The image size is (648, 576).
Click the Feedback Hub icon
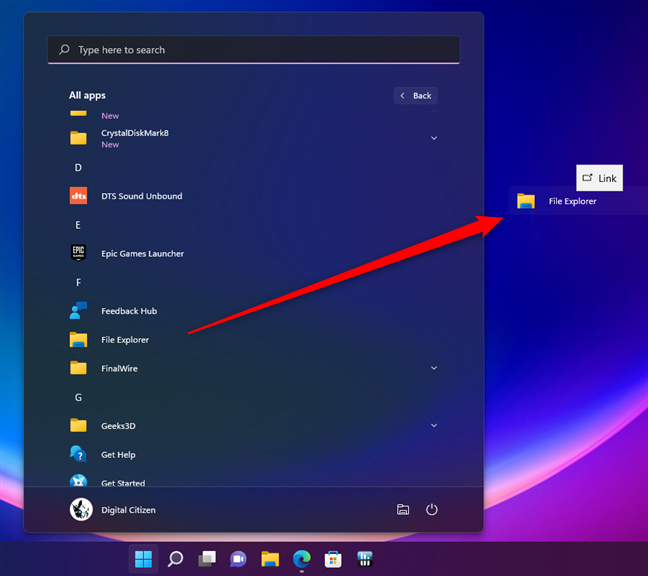(x=78, y=311)
